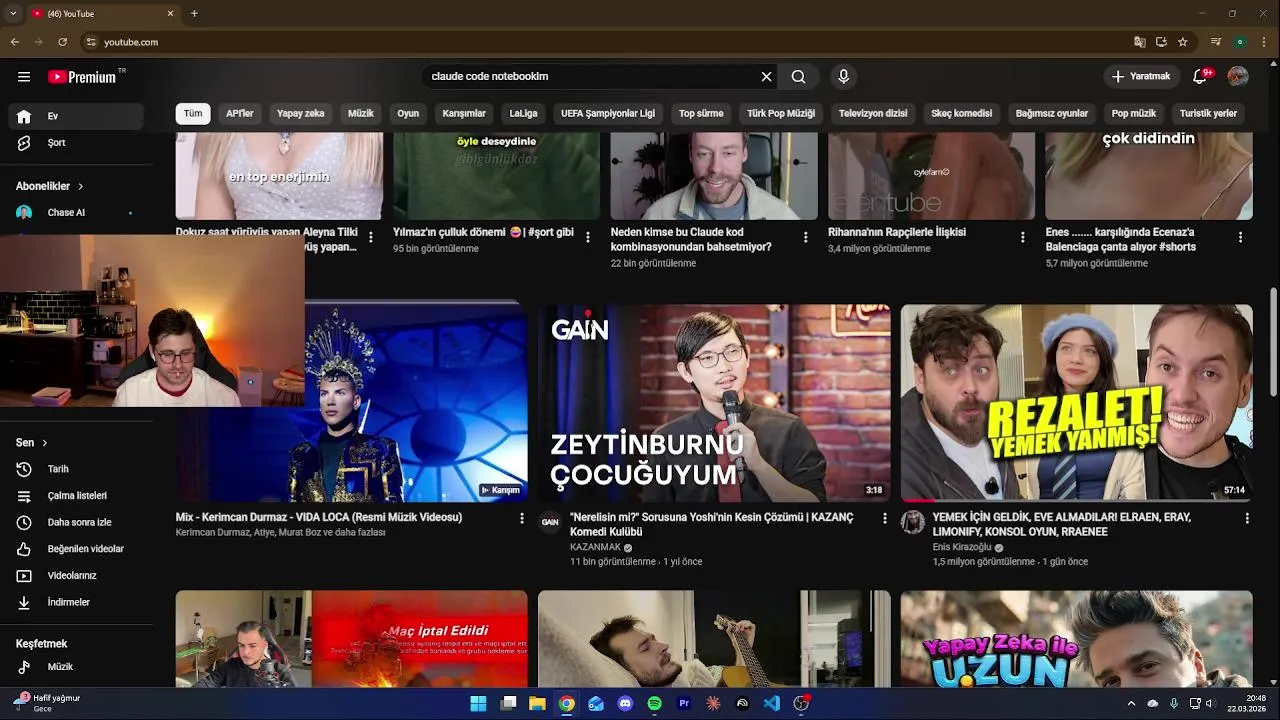Select the Skeç komedisi chip
This screenshot has height=720, width=1280.
(x=962, y=114)
